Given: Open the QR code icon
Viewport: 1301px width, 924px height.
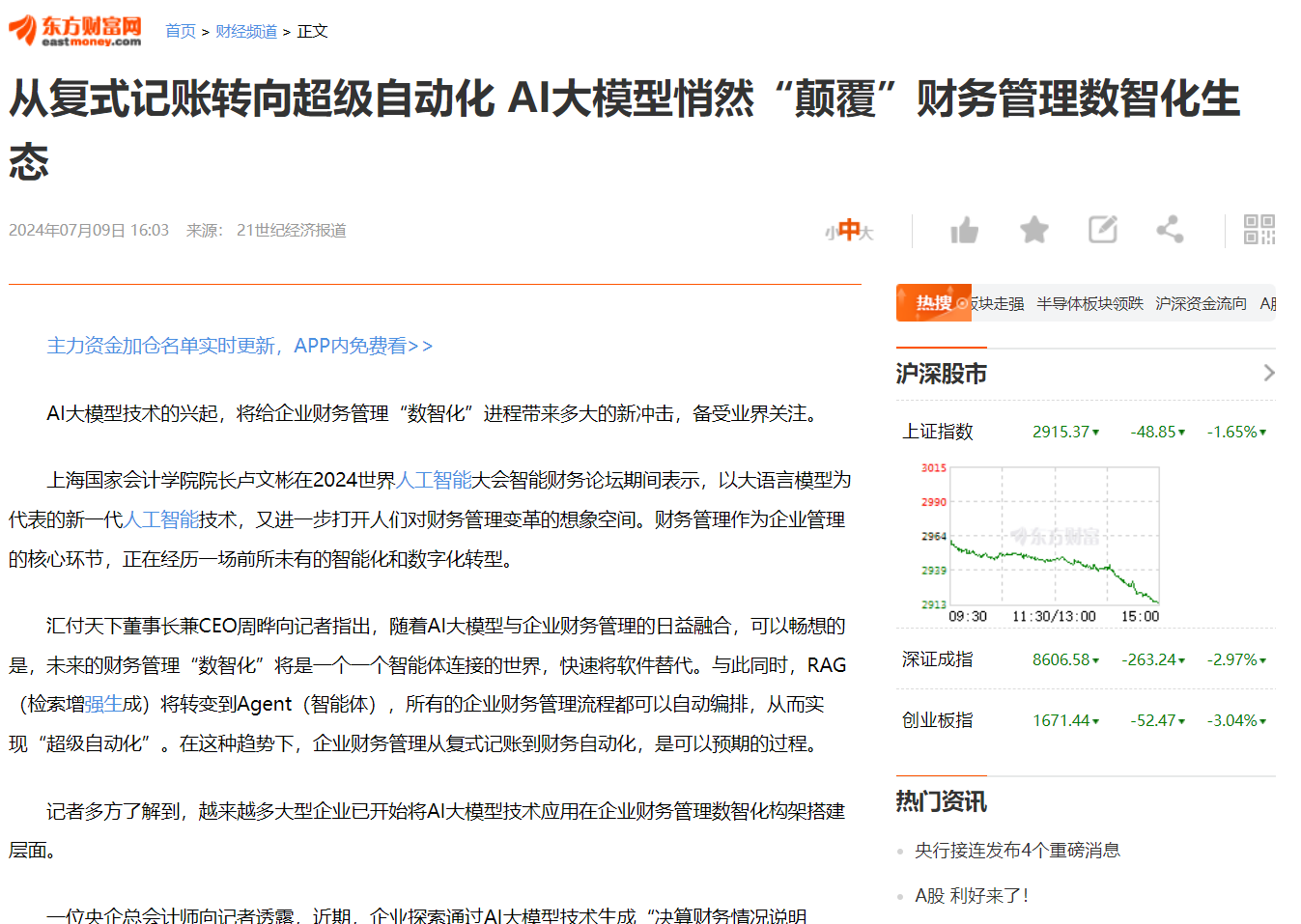Looking at the screenshot, I should pyautogui.click(x=1259, y=230).
